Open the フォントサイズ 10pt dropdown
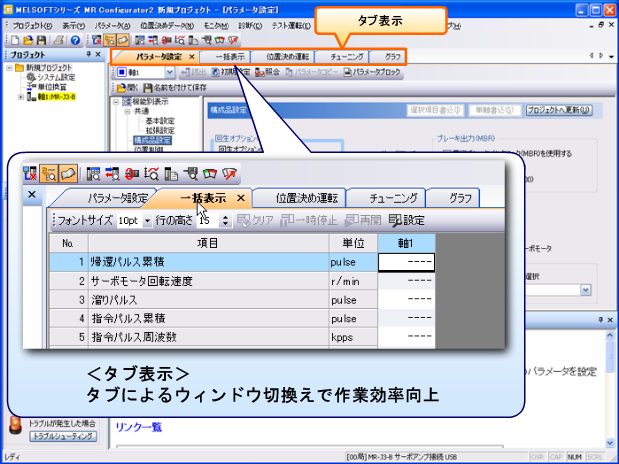This screenshot has width=619, height=464. point(147,220)
